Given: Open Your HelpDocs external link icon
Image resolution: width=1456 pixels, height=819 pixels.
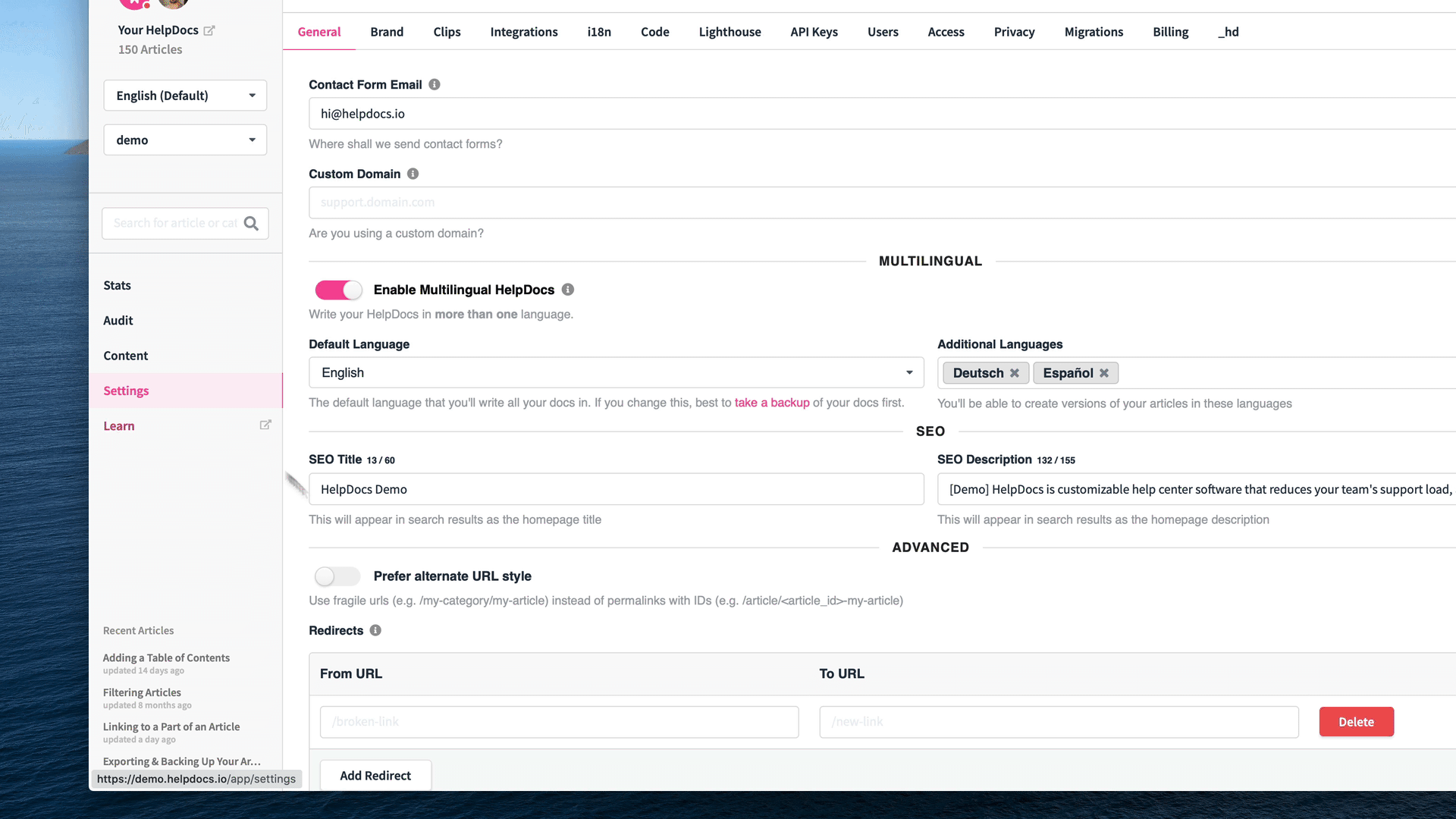Looking at the screenshot, I should click(209, 30).
